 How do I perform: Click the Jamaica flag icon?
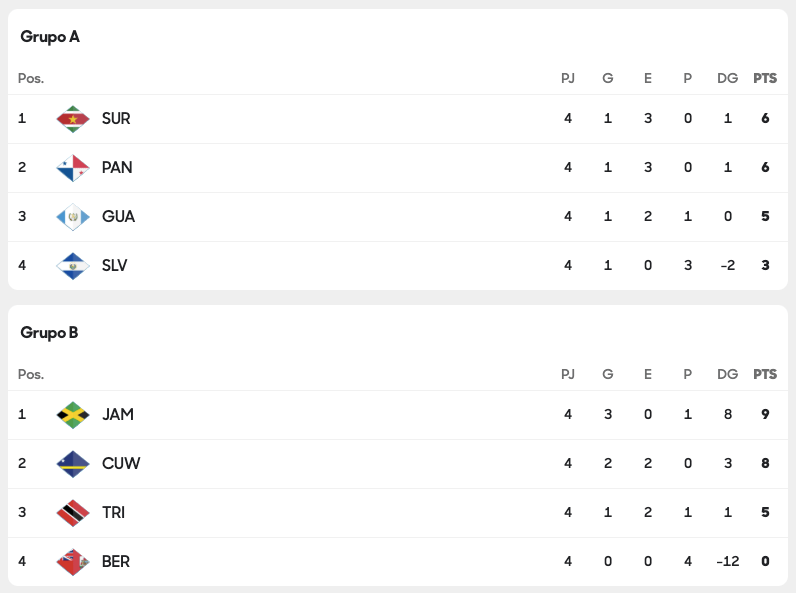pyautogui.click(x=73, y=414)
